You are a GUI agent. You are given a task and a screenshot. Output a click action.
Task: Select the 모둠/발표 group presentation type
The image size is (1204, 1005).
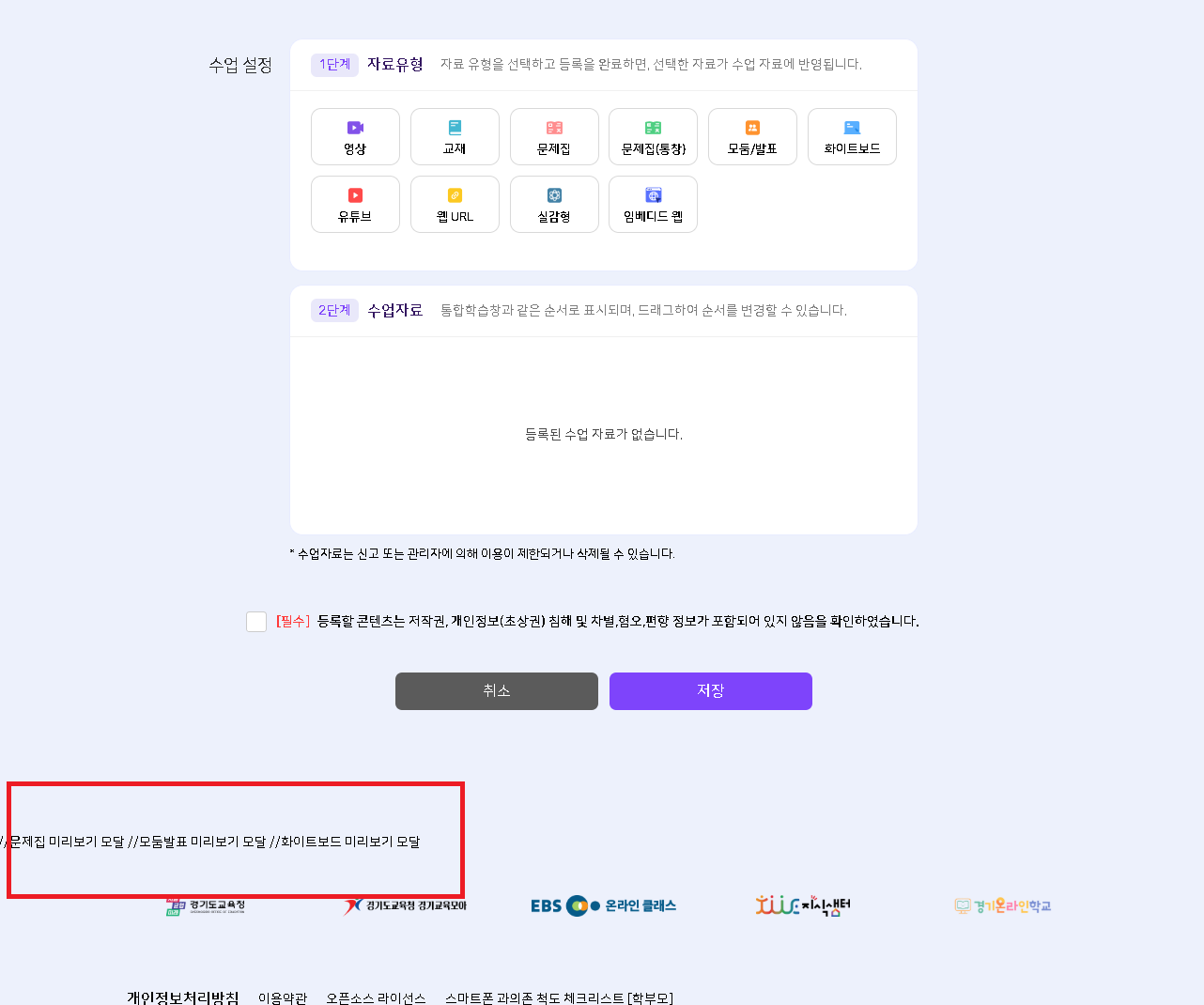(x=752, y=137)
